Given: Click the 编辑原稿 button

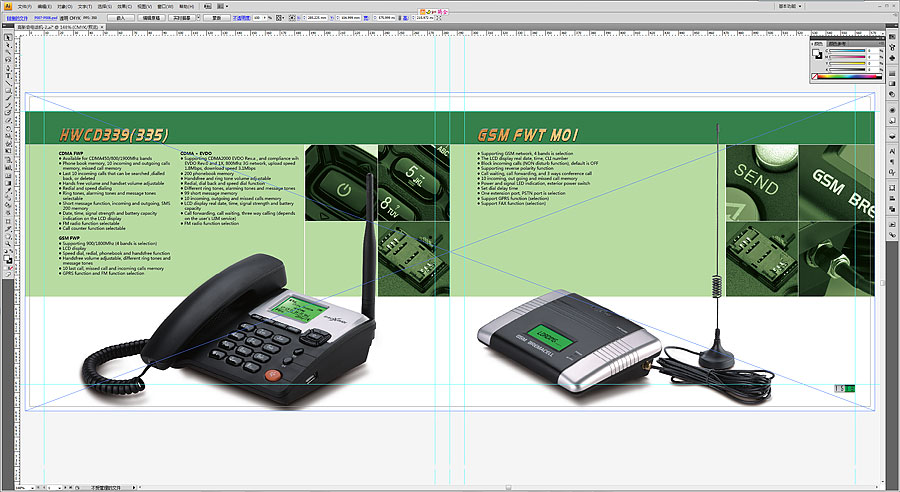Looking at the screenshot, I should coord(151,18).
